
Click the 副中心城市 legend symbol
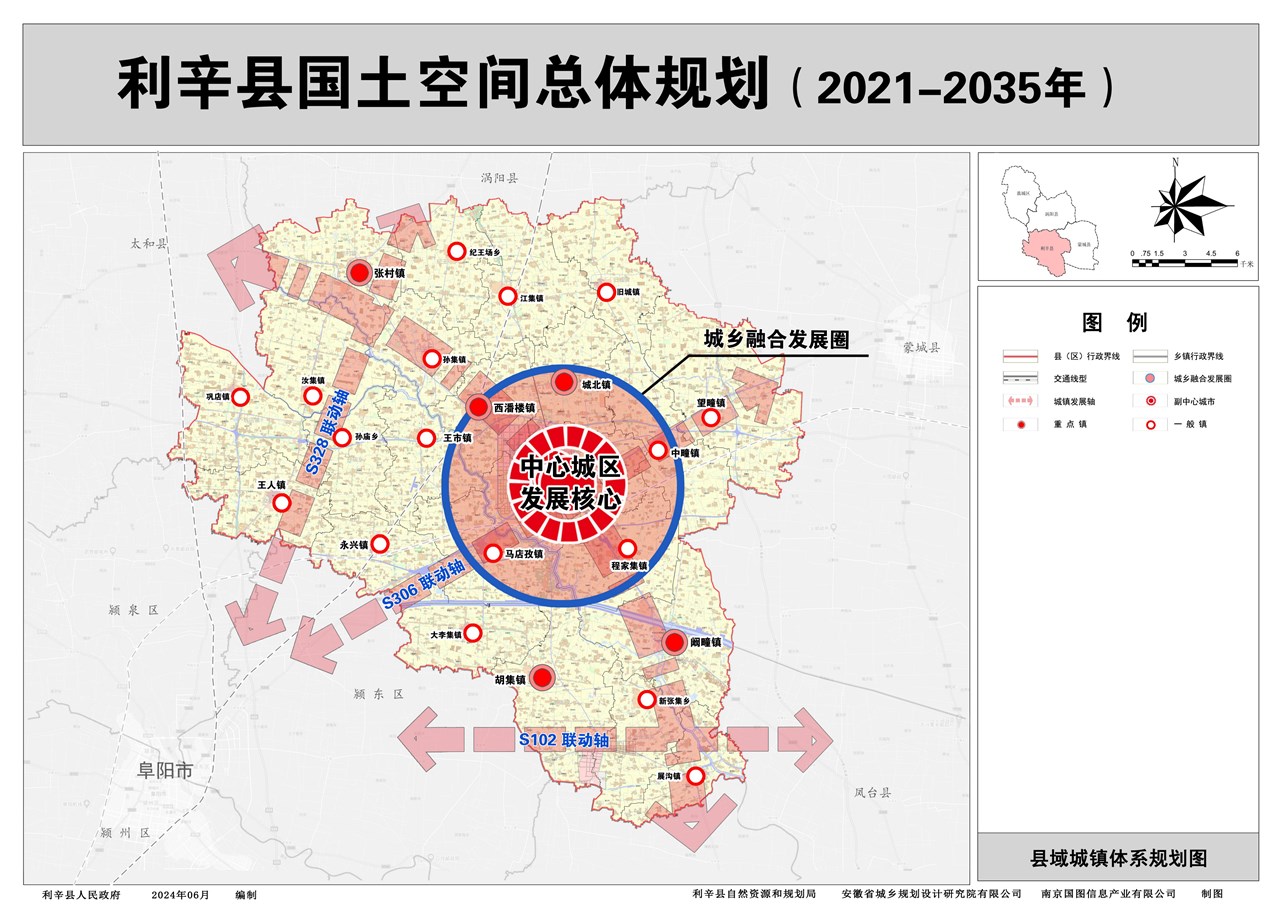click(1151, 401)
